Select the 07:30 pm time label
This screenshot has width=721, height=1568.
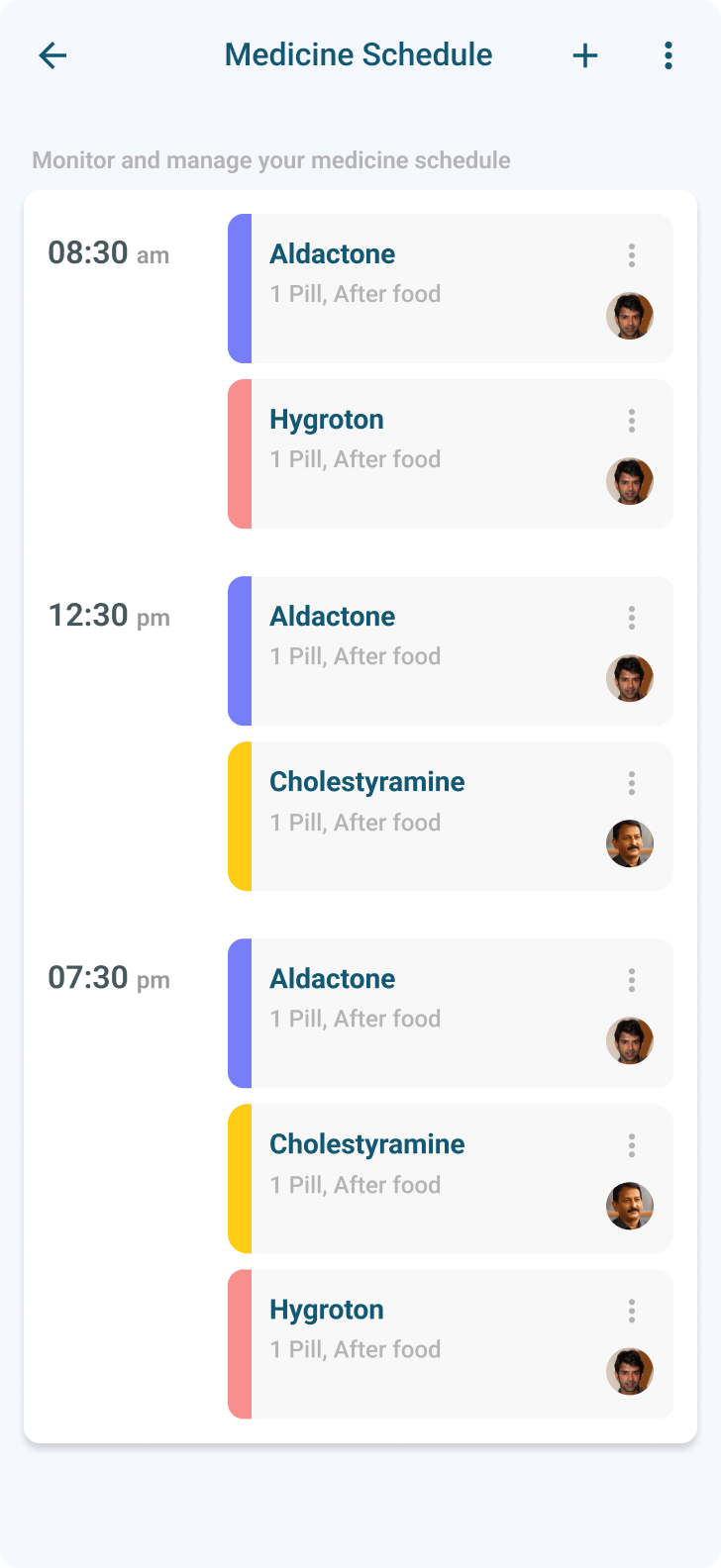coord(109,978)
